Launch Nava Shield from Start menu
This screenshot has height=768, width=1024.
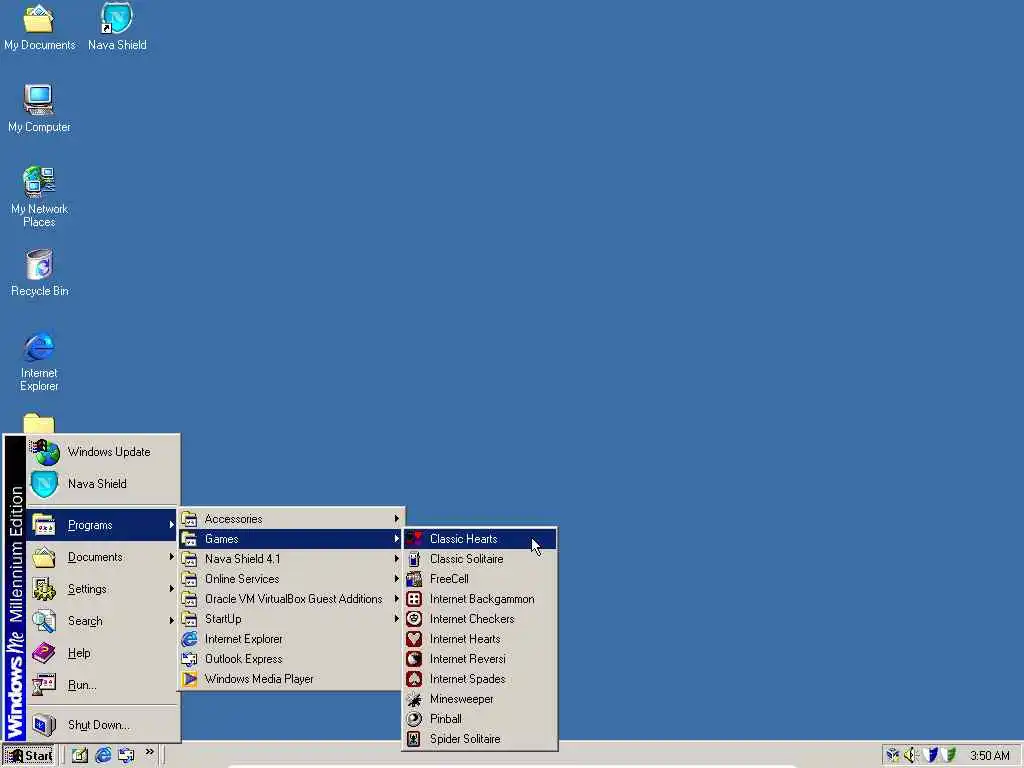[x=103, y=484]
